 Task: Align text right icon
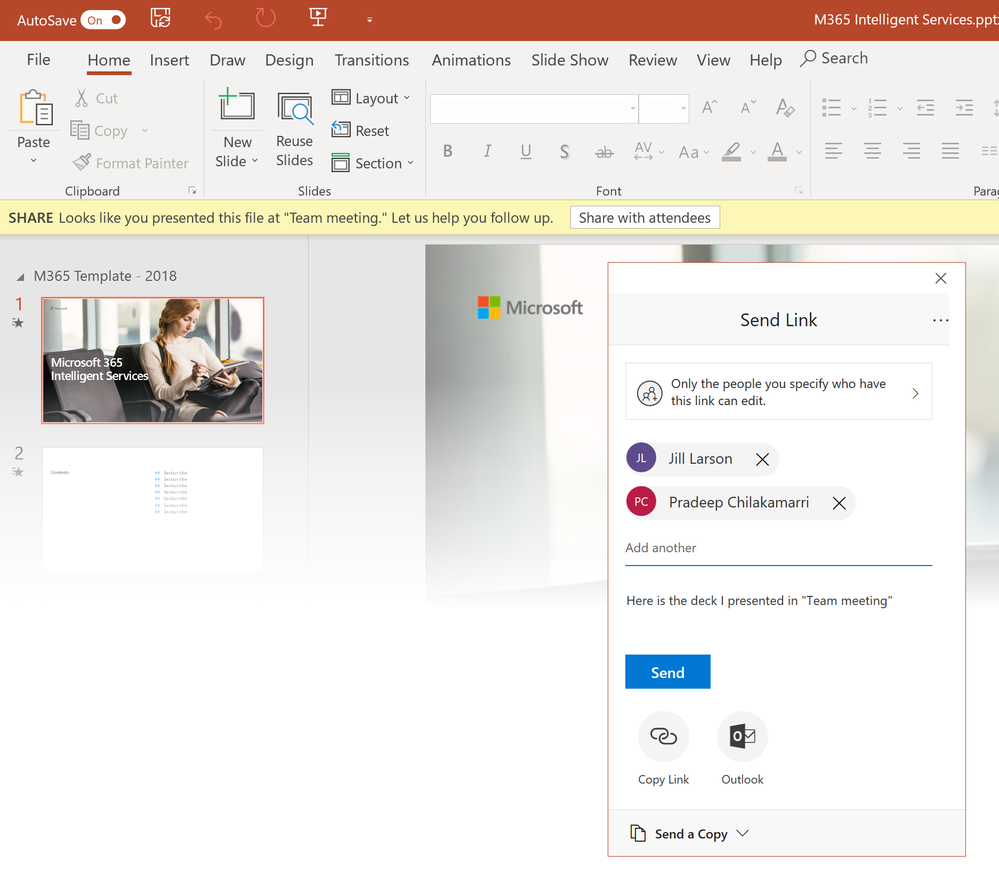coord(911,151)
